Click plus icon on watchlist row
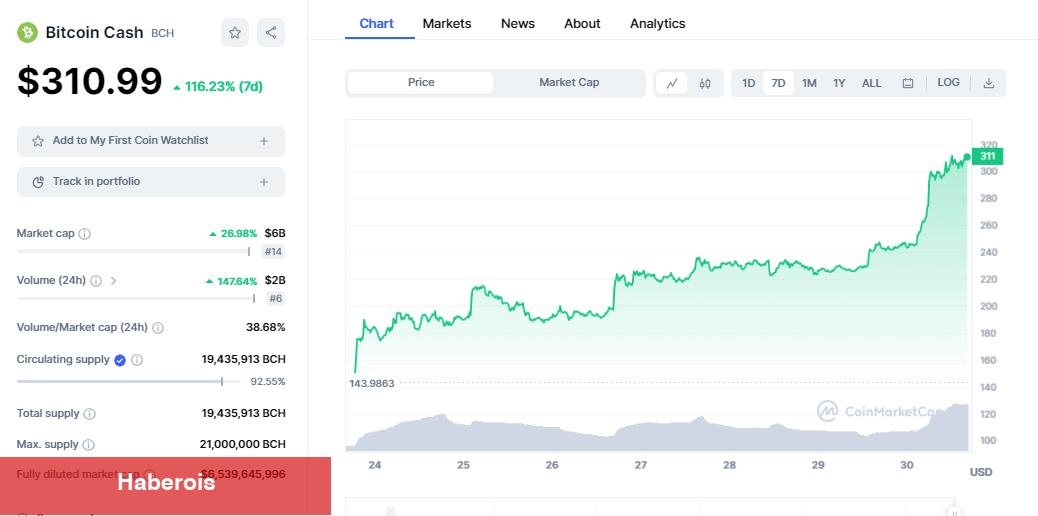The image size is (1038, 516). click(x=263, y=141)
